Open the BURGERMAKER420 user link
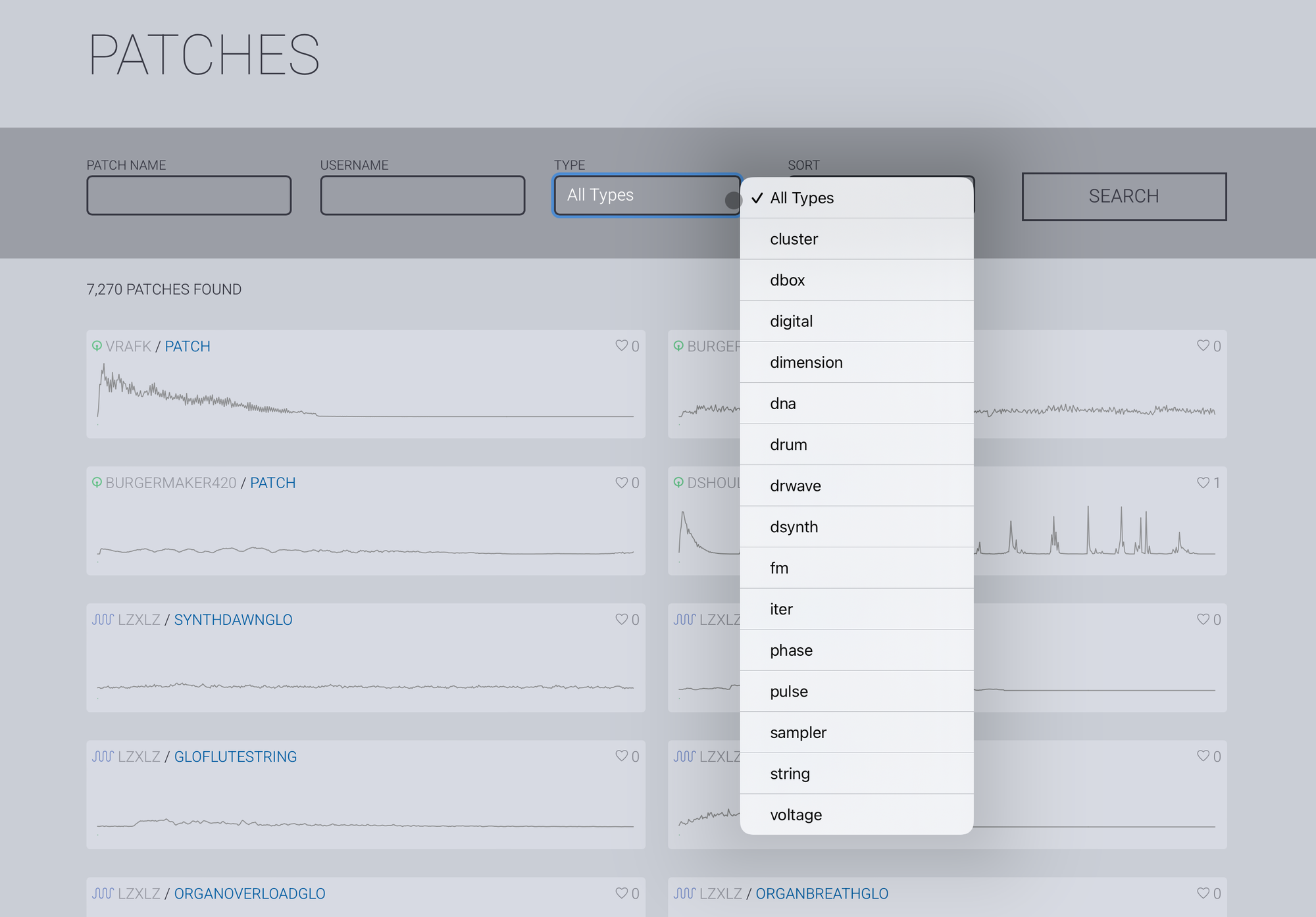This screenshot has width=1316, height=917. click(171, 483)
